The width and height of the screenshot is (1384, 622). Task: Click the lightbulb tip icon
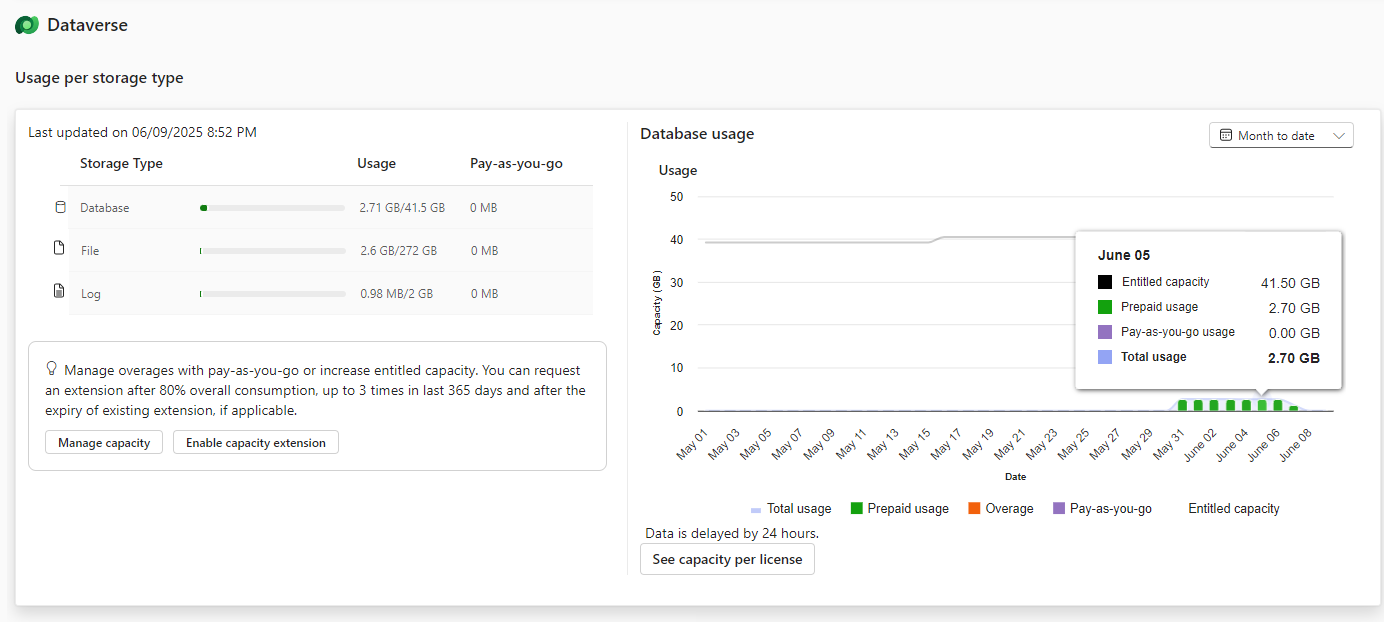pyautogui.click(x=52, y=368)
